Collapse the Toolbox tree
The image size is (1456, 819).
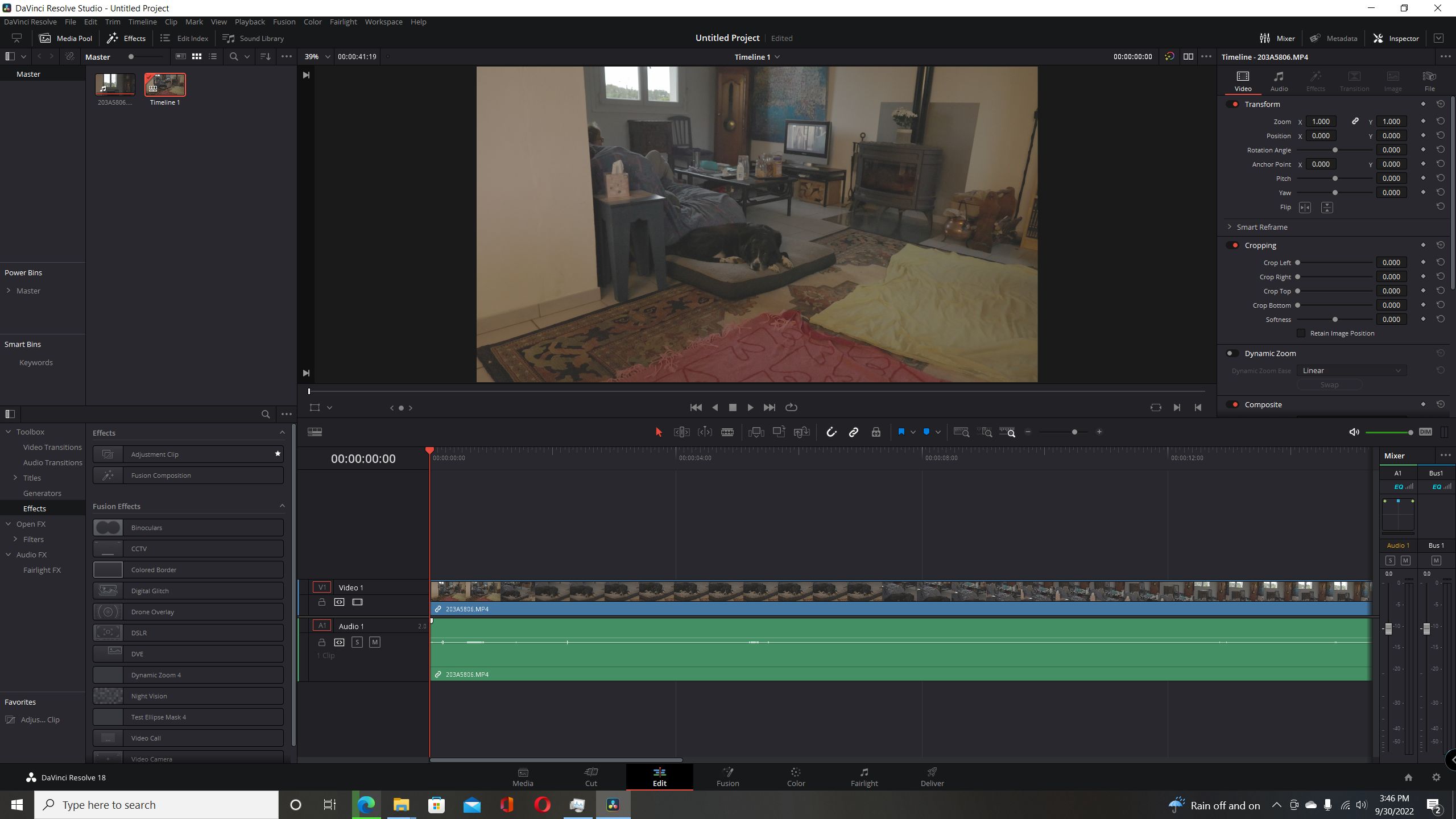[x=9, y=432]
